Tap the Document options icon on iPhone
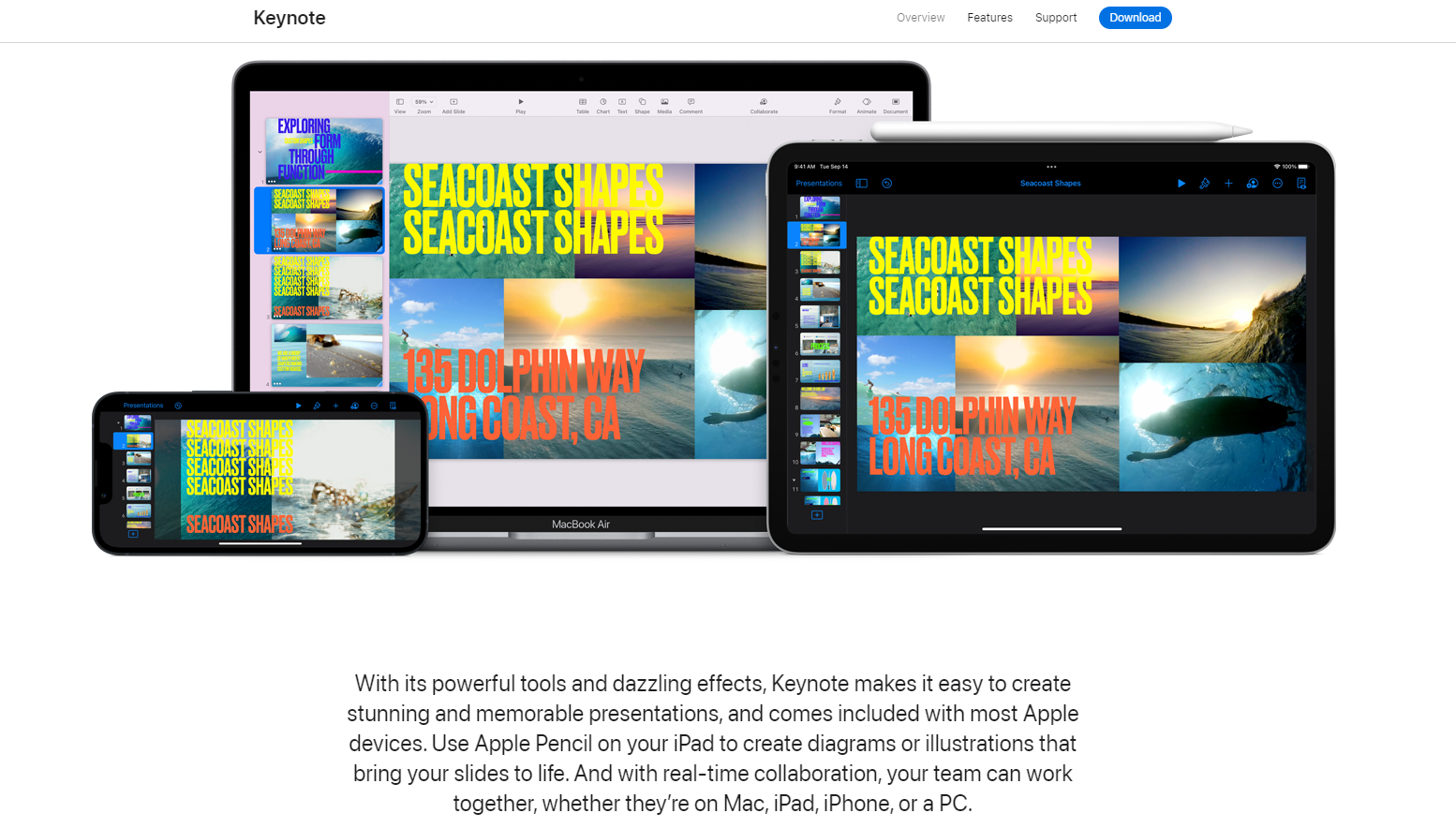Viewport: 1456px width, 828px height. [393, 406]
